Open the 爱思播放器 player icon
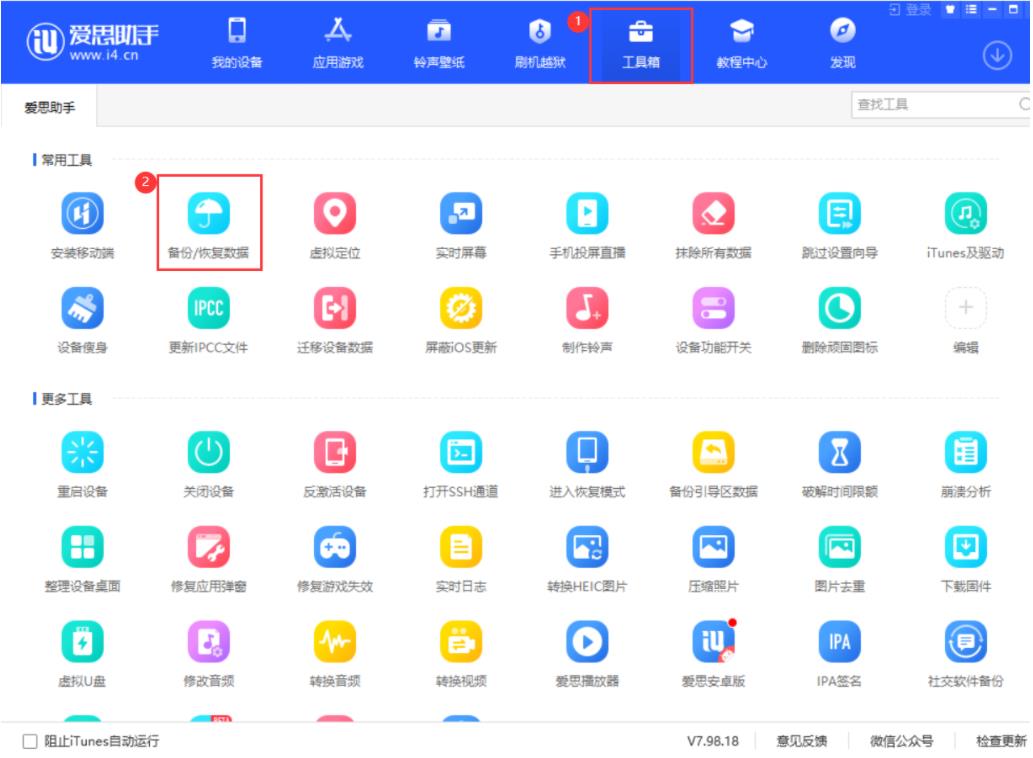Screen dimensions: 1033x758 click(587, 642)
